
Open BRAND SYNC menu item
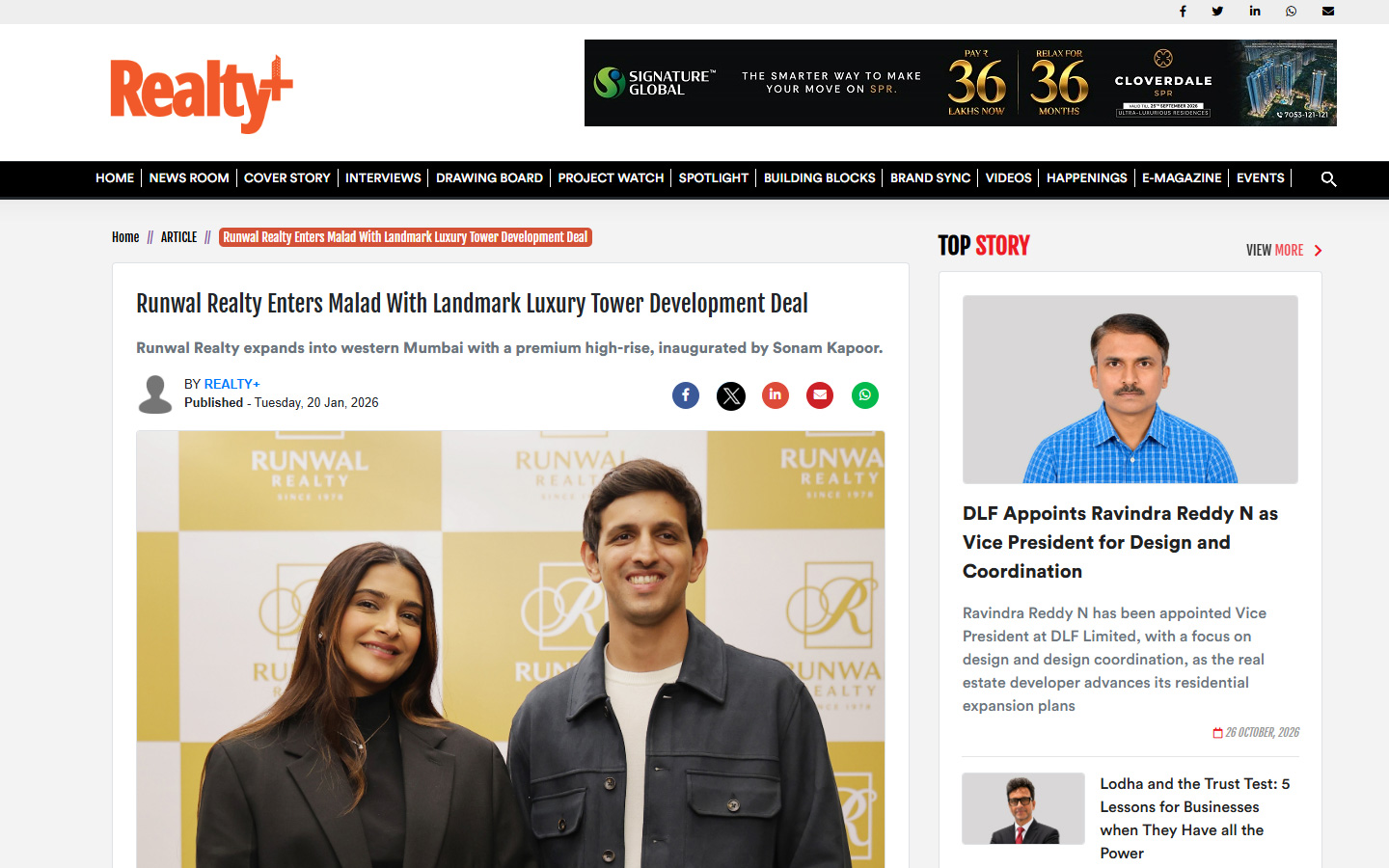(931, 178)
